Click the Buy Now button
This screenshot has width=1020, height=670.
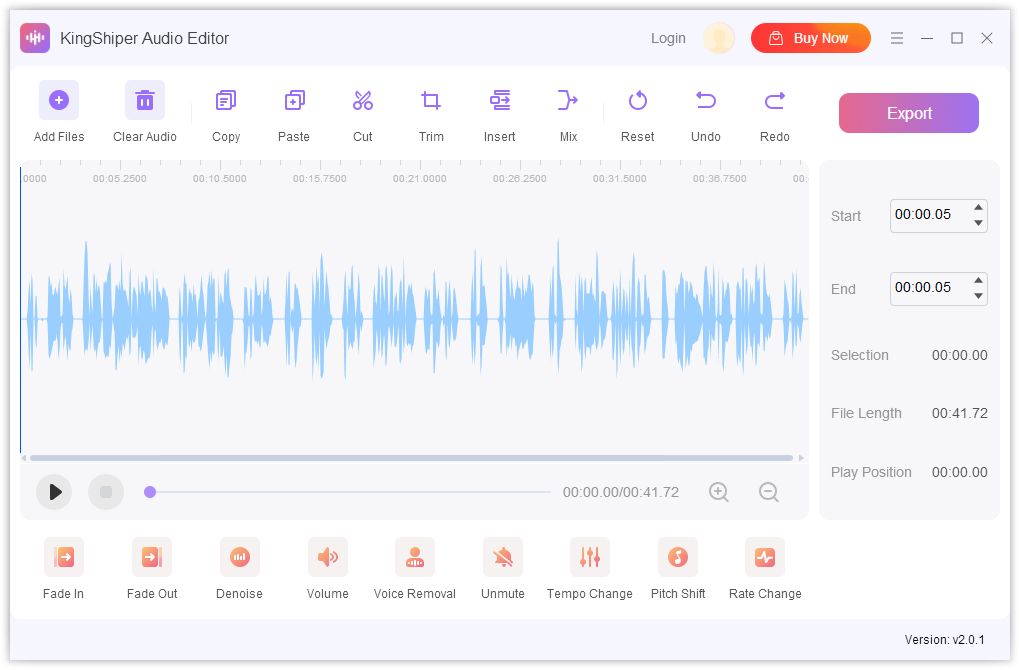pos(811,38)
